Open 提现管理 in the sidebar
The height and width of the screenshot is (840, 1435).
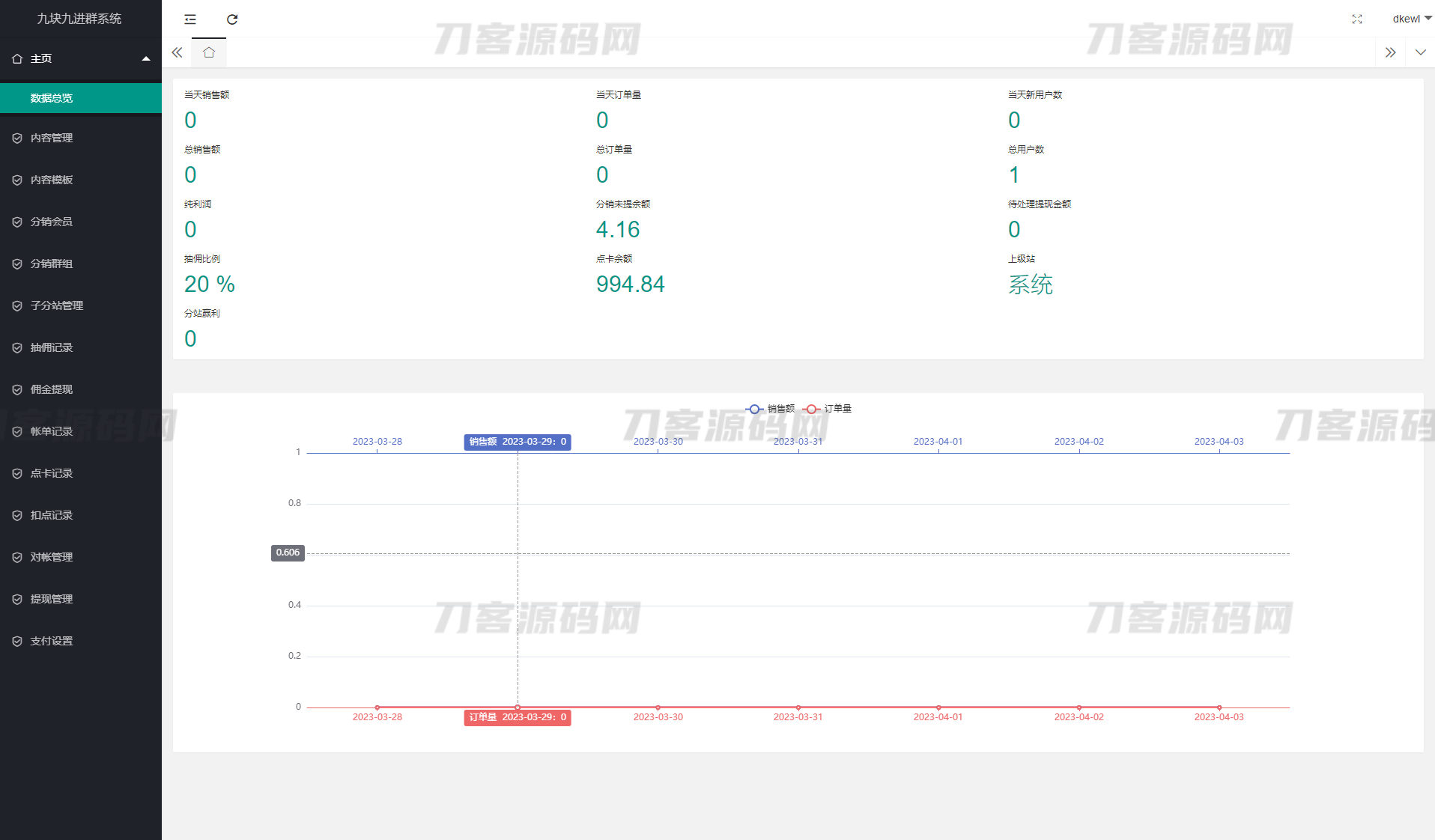52,599
